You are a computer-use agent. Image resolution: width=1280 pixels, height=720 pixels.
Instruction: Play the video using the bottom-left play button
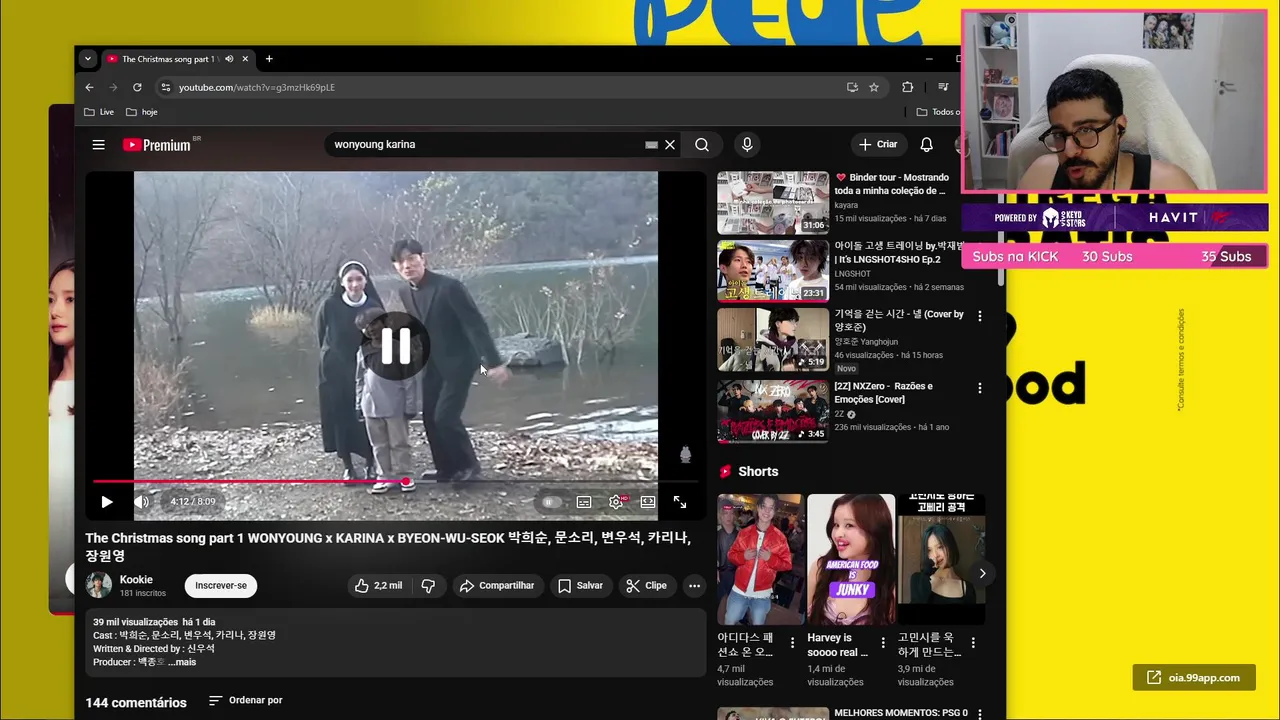(107, 502)
